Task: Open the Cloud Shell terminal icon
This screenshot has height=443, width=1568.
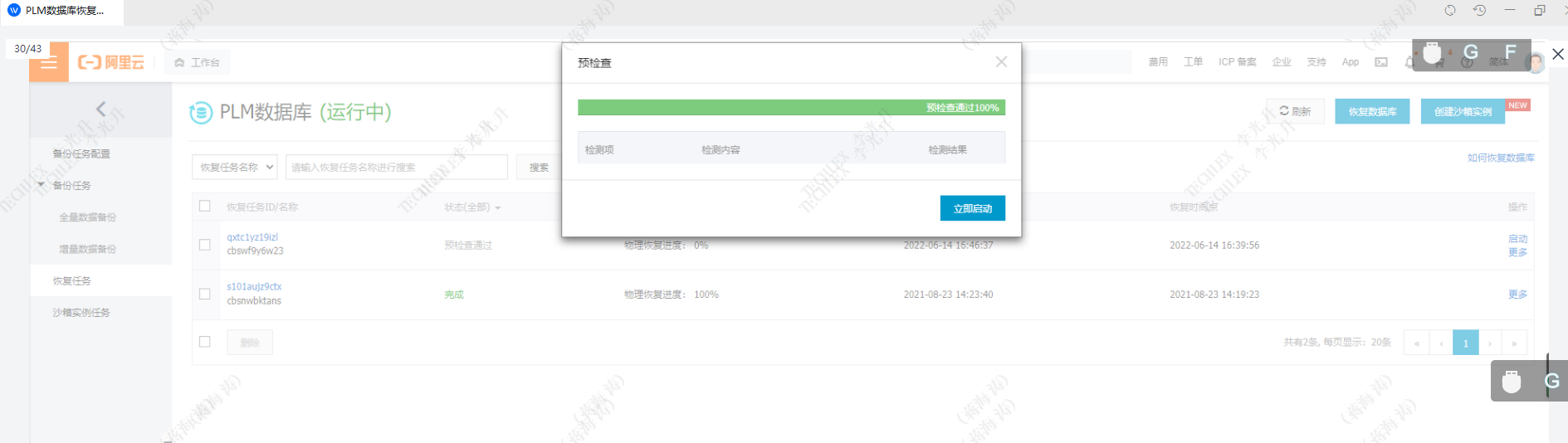Action: pyautogui.click(x=1381, y=62)
